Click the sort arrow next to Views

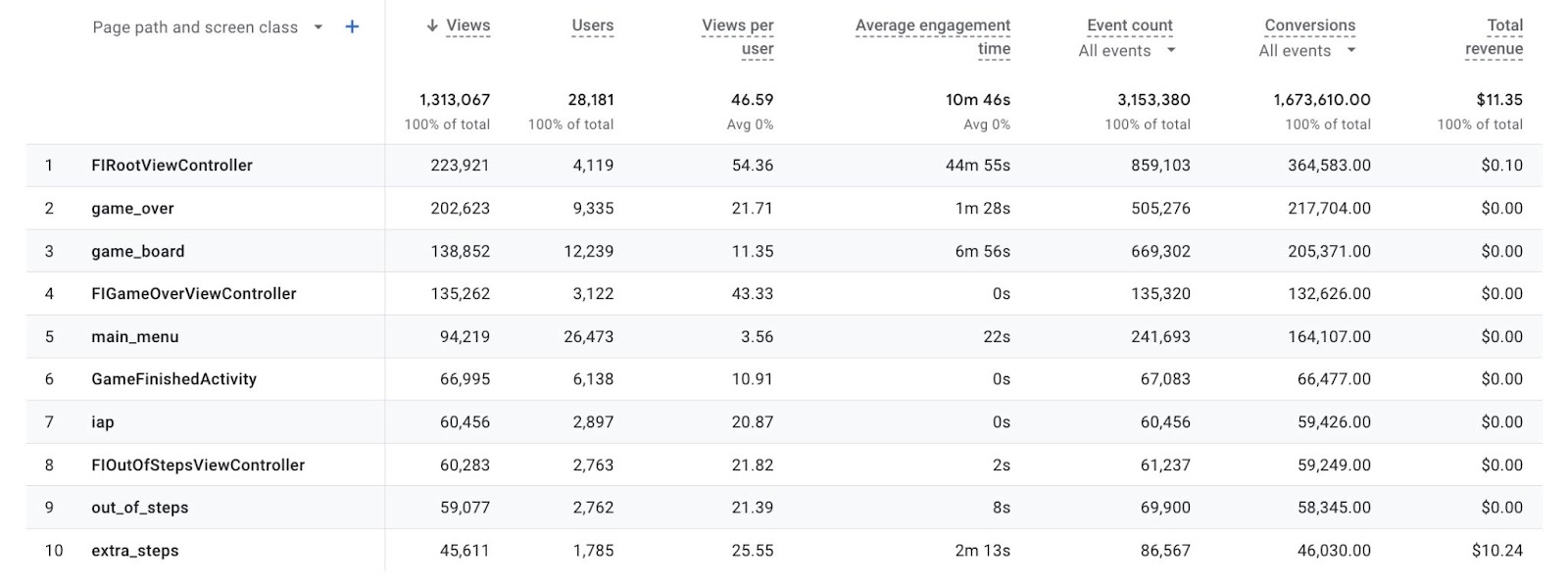[x=430, y=25]
